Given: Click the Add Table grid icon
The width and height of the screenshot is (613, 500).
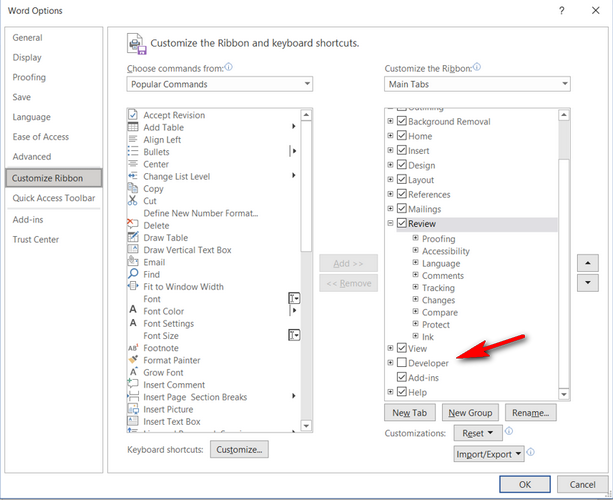Looking at the screenshot, I should tap(133, 127).
